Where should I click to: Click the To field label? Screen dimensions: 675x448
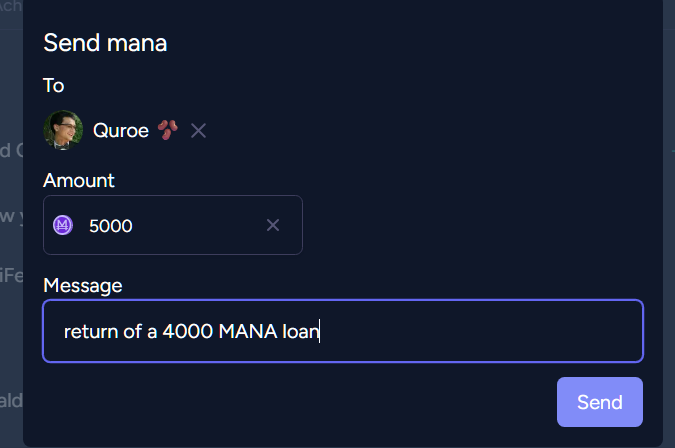(54, 85)
